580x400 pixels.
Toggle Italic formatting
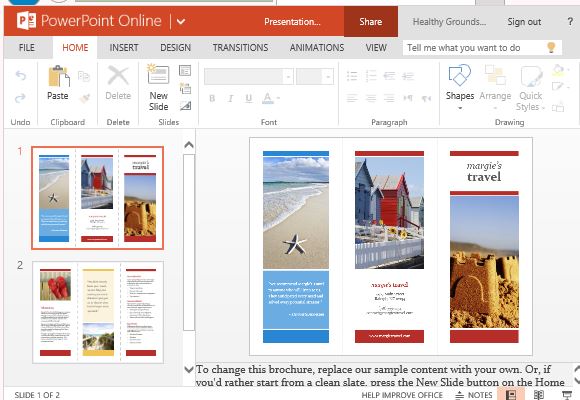coord(230,98)
